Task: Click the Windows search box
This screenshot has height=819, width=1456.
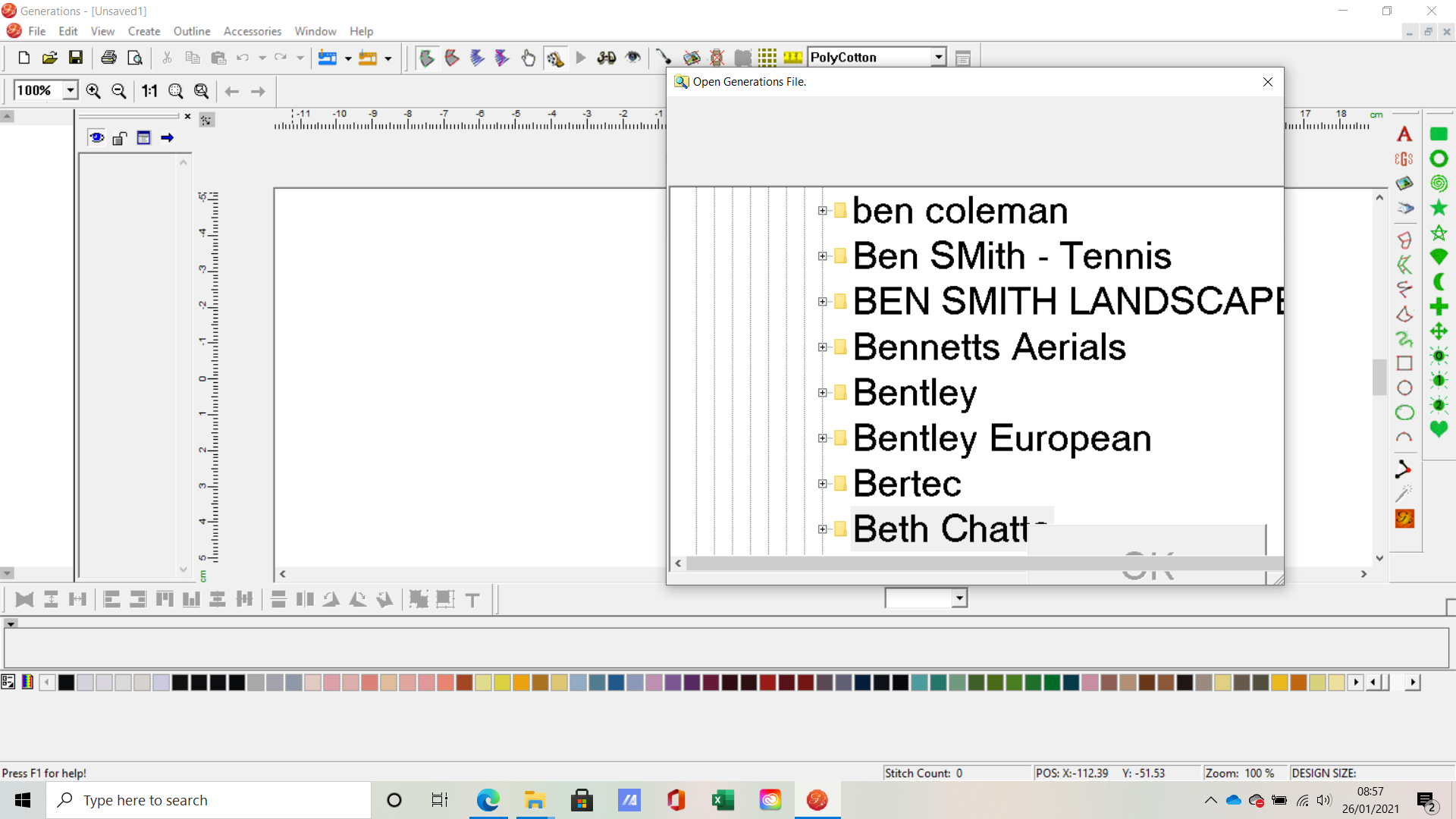Action: 209,800
